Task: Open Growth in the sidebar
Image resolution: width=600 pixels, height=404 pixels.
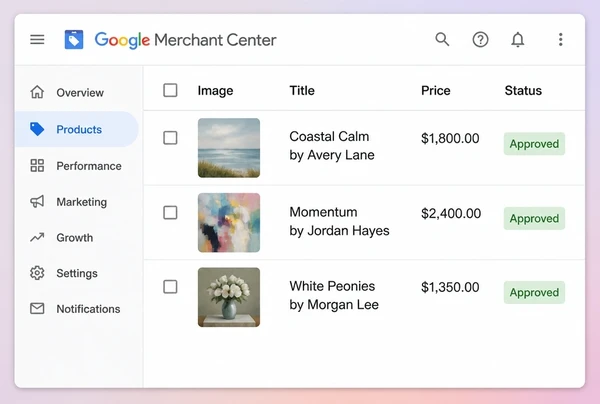Action: 75,238
